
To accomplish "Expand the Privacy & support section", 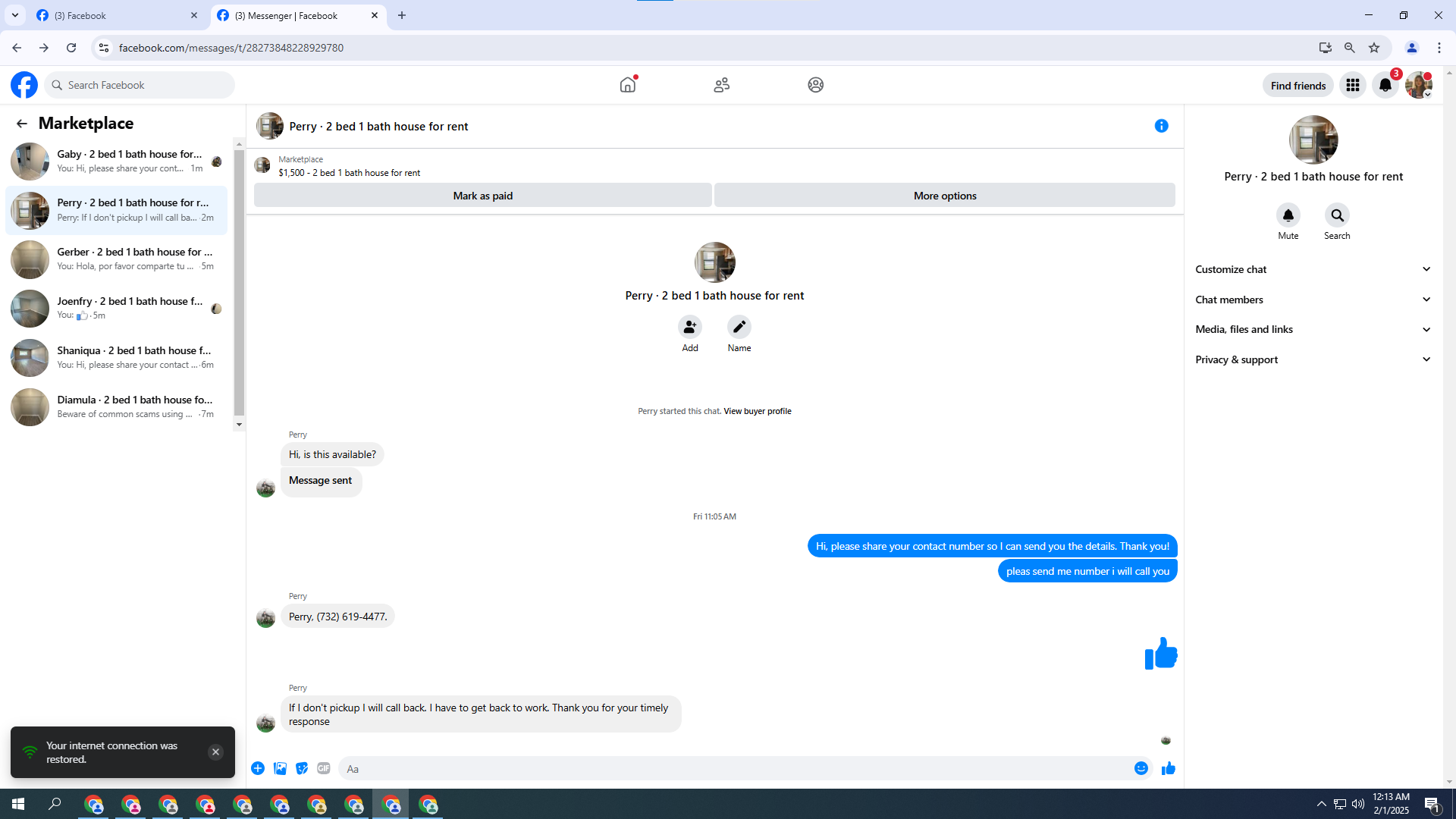I will click(x=1313, y=359).
